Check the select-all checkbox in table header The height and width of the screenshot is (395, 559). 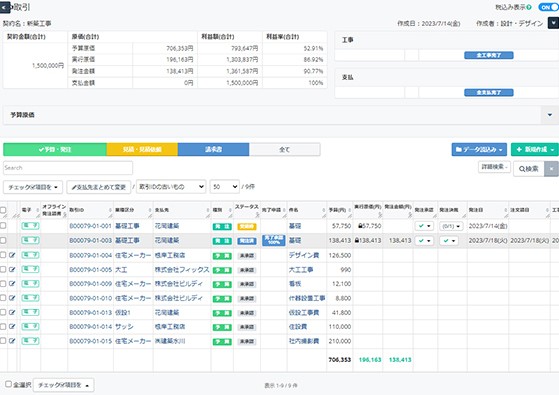(3, 210)
